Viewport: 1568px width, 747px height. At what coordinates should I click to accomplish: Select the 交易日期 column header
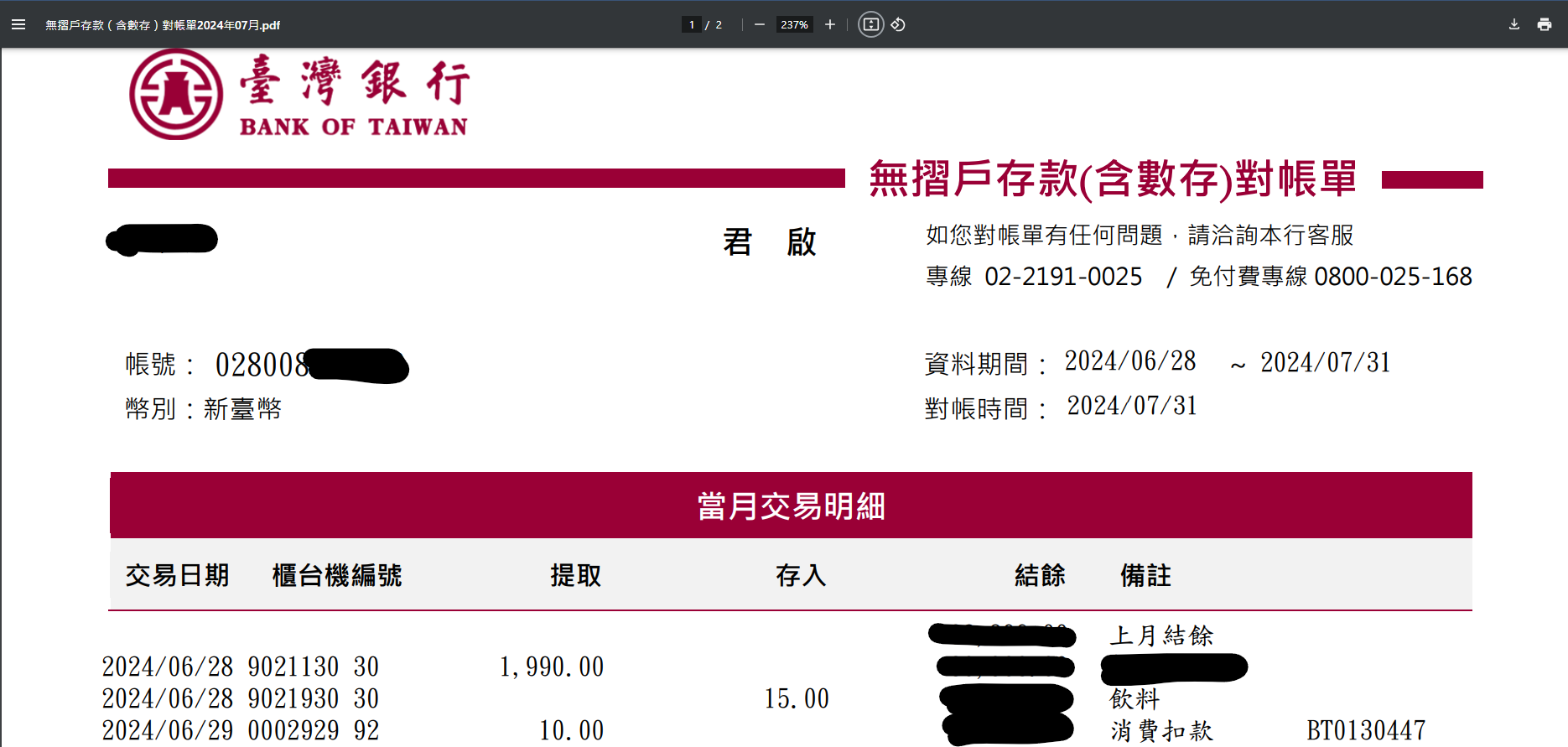pyautogui.click(x=177, y=575)
